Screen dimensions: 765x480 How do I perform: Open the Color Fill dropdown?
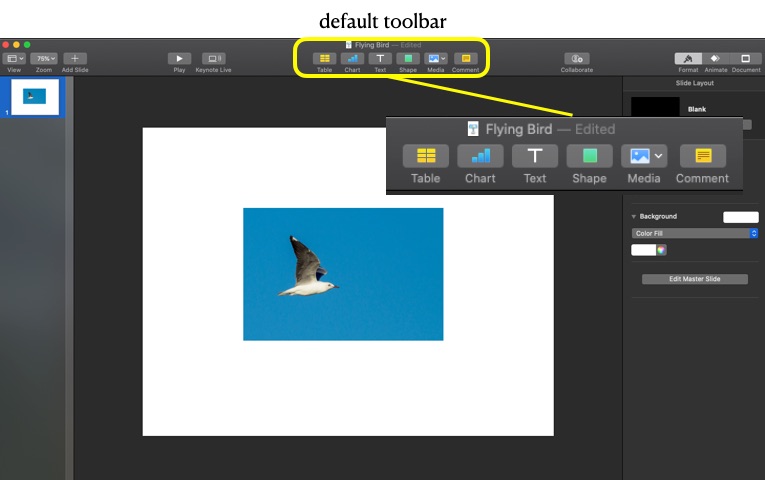(695, 233)
